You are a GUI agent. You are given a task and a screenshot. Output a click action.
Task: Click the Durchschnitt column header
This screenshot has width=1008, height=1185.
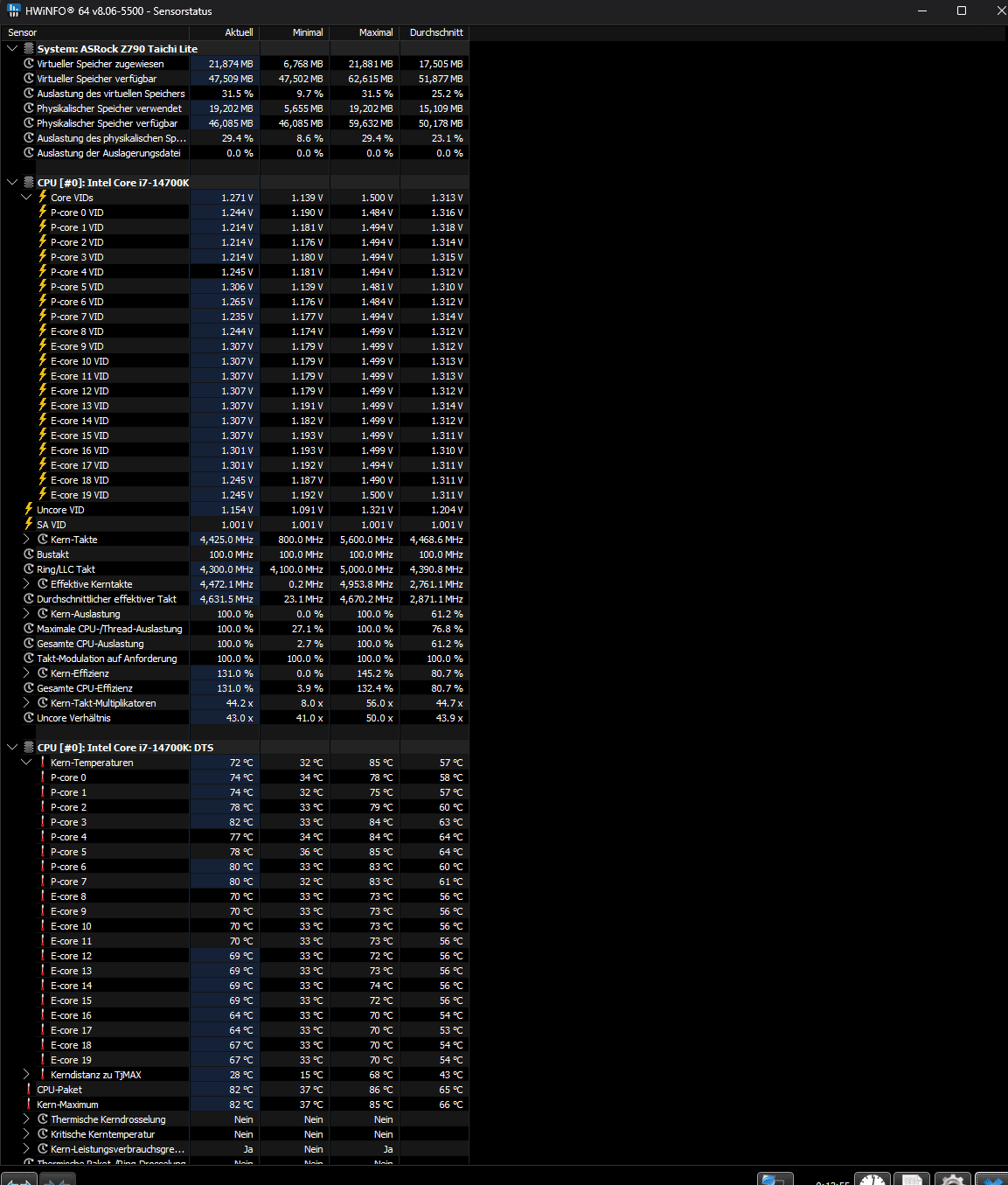434,32
